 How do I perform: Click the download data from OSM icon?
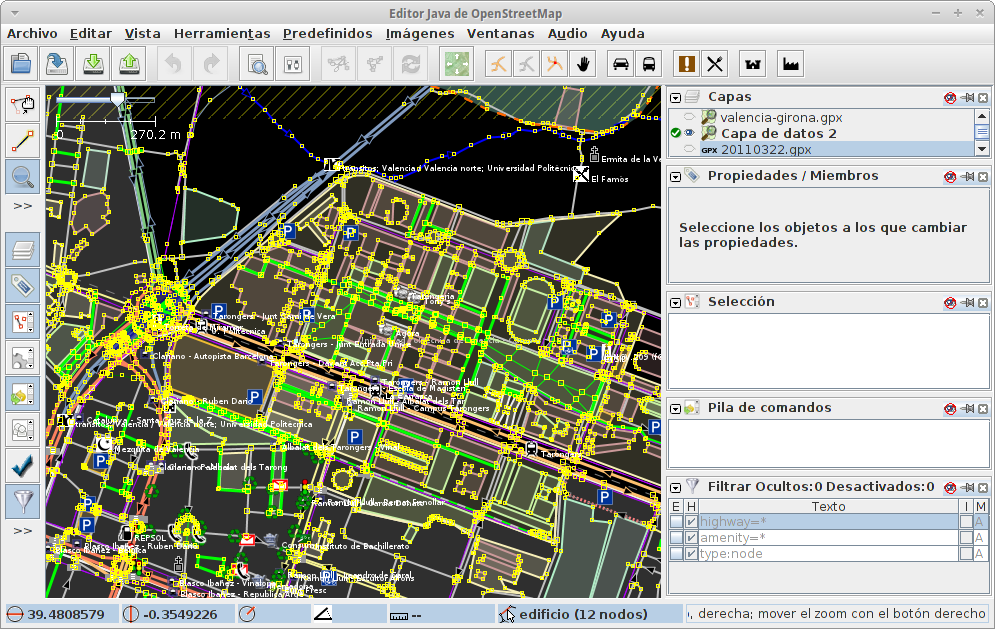(x=93, y=64)
